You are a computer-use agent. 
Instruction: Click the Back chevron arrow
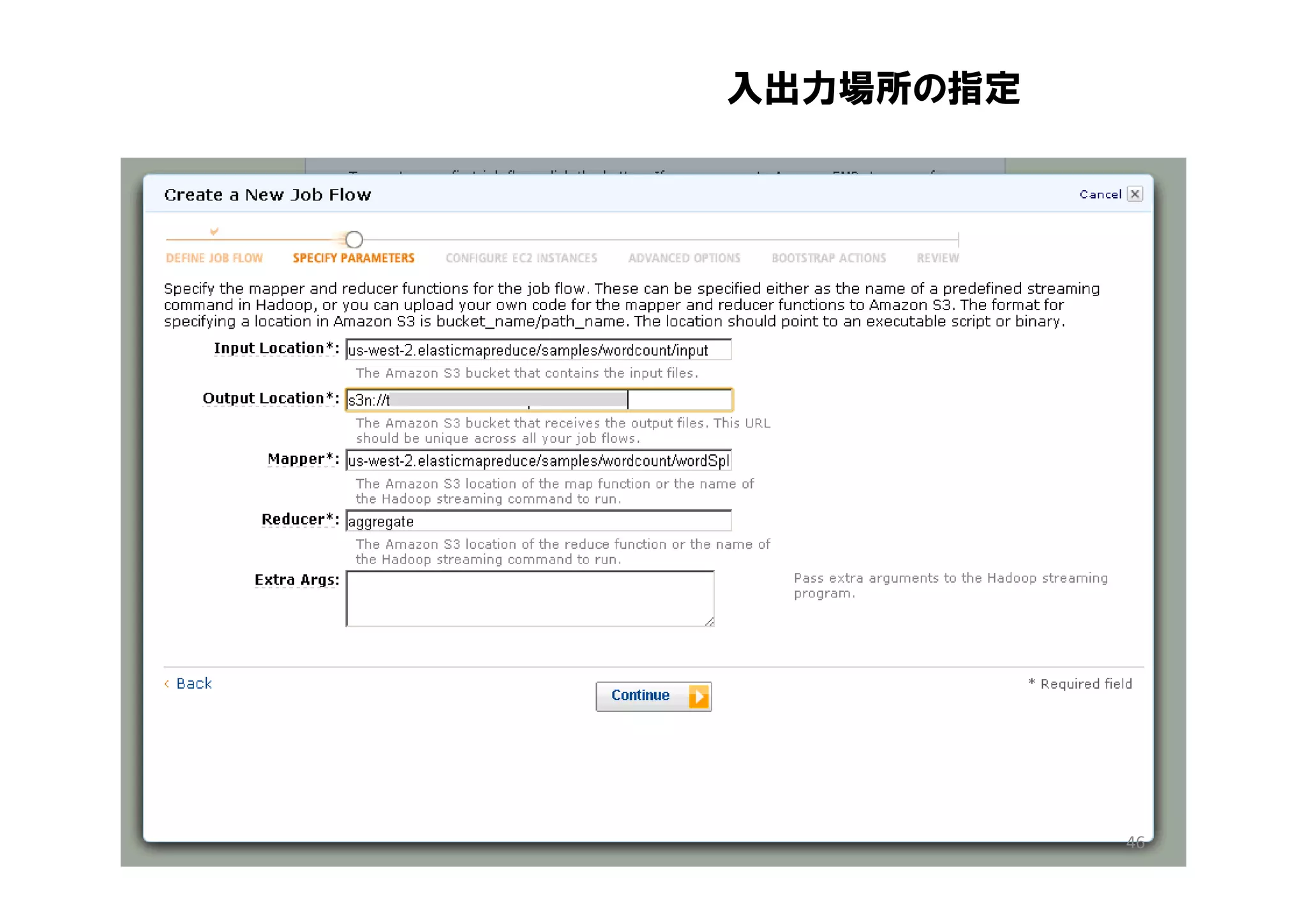pos(167,683)
